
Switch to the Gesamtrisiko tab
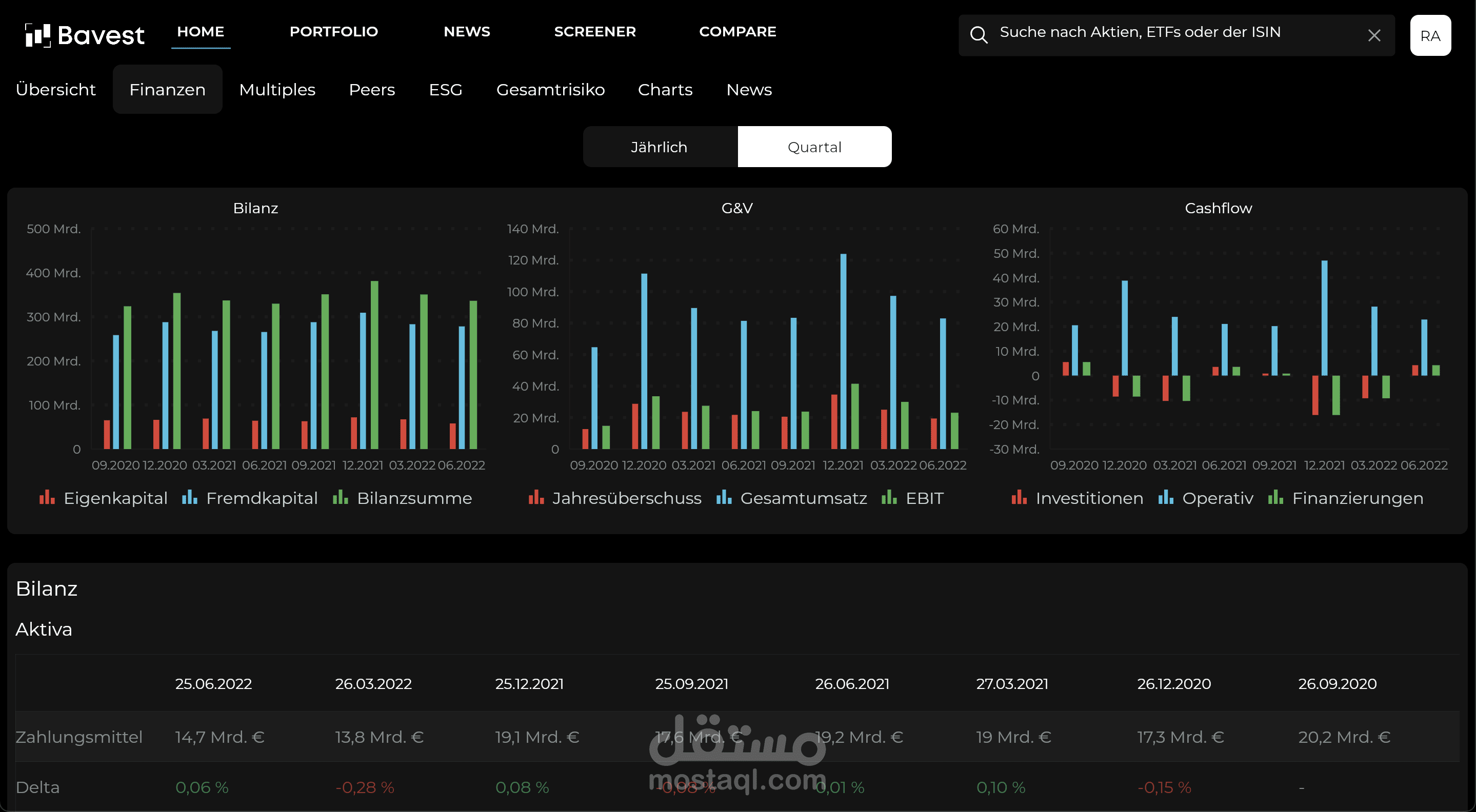(x=550, y=90)
